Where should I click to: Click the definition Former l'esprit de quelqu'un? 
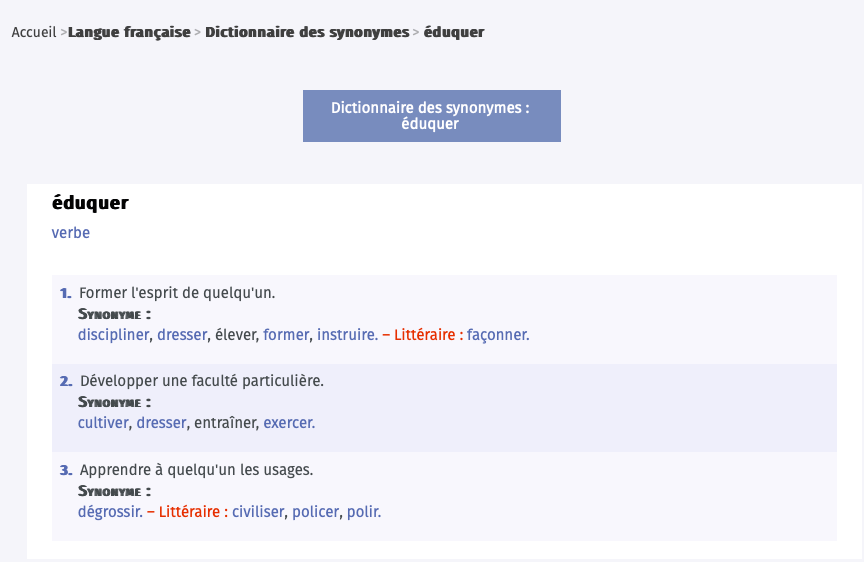point(176,293)
